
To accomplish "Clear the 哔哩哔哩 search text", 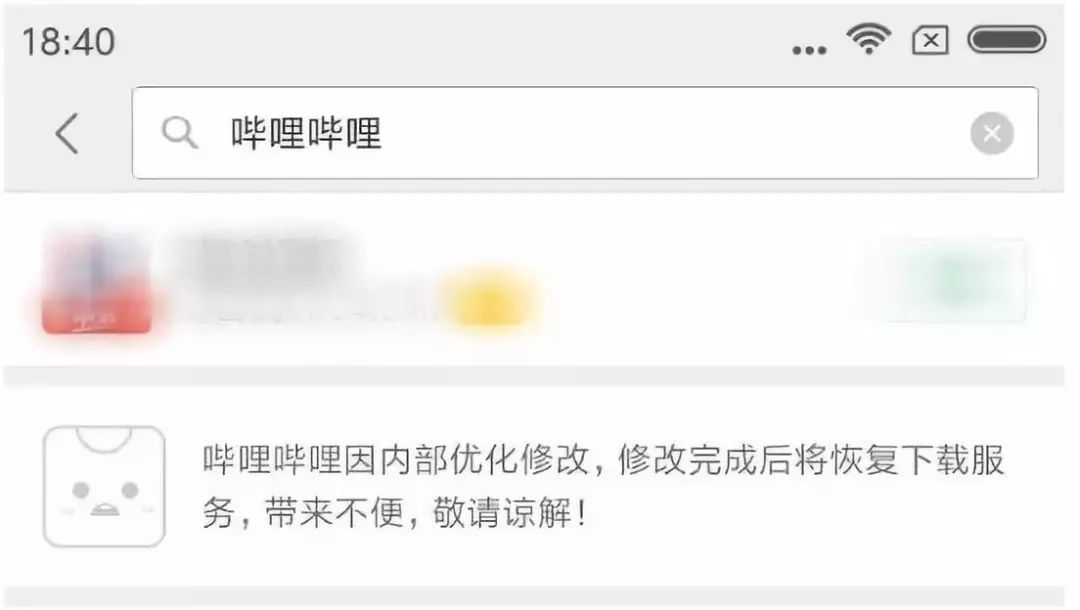I will (992, 133).
